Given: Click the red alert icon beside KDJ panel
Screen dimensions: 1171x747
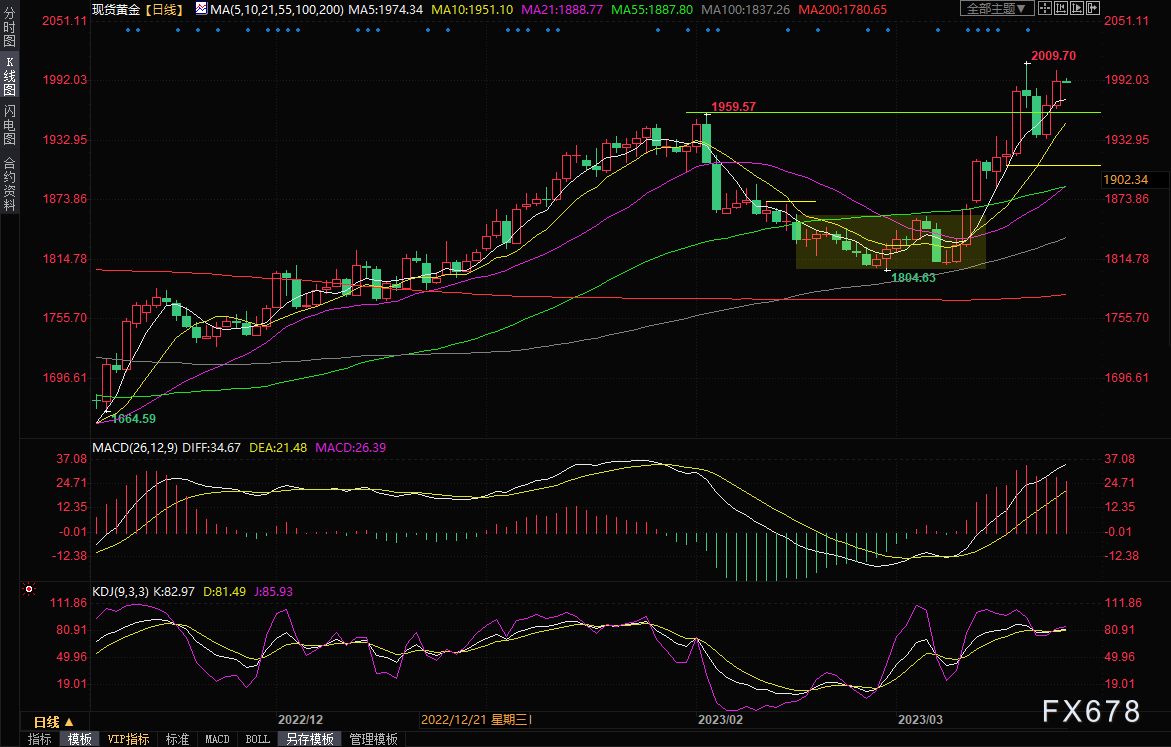Looking at the screenshot, I should pos(29,589).
